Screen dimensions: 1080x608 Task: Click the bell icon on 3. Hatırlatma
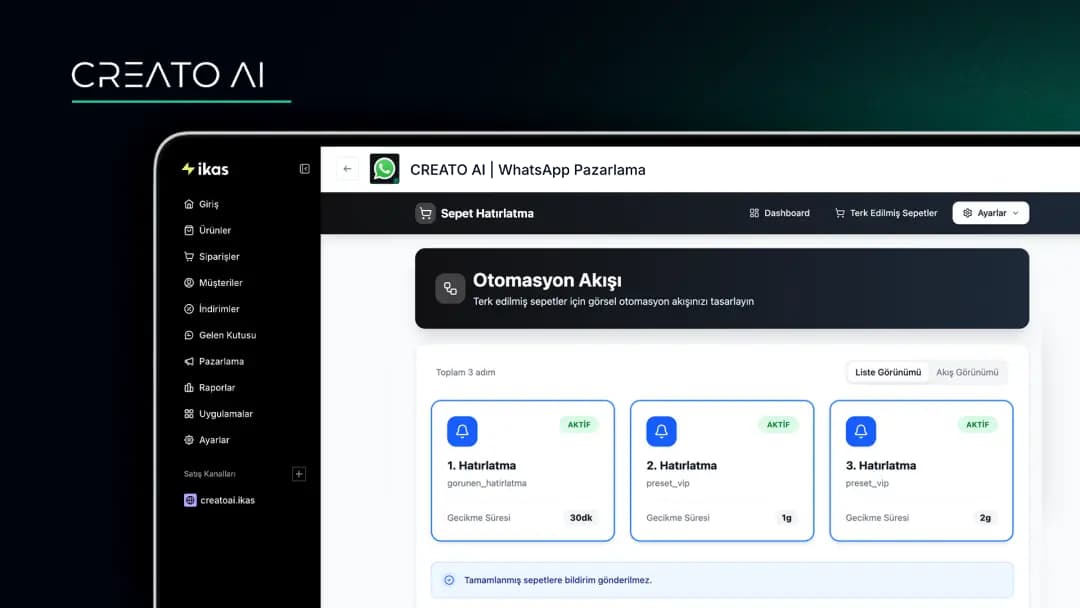pos(861,431)
